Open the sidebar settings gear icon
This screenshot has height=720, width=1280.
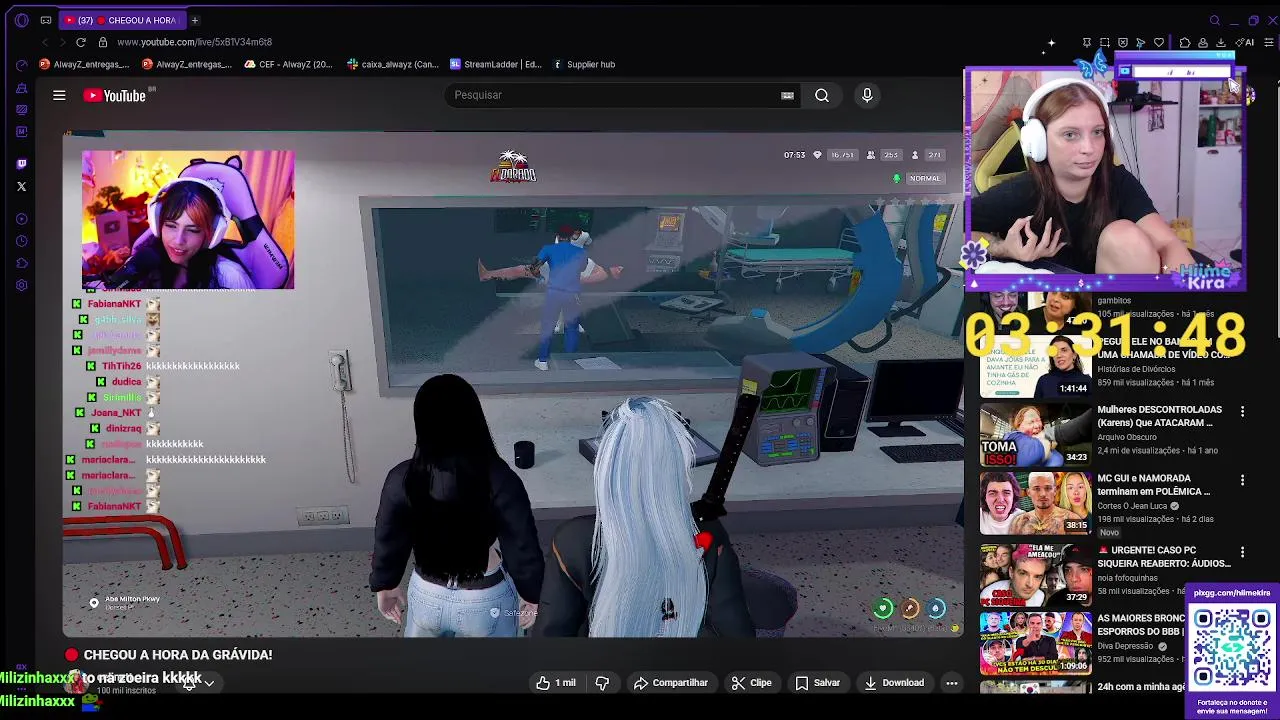pos(22,285)
